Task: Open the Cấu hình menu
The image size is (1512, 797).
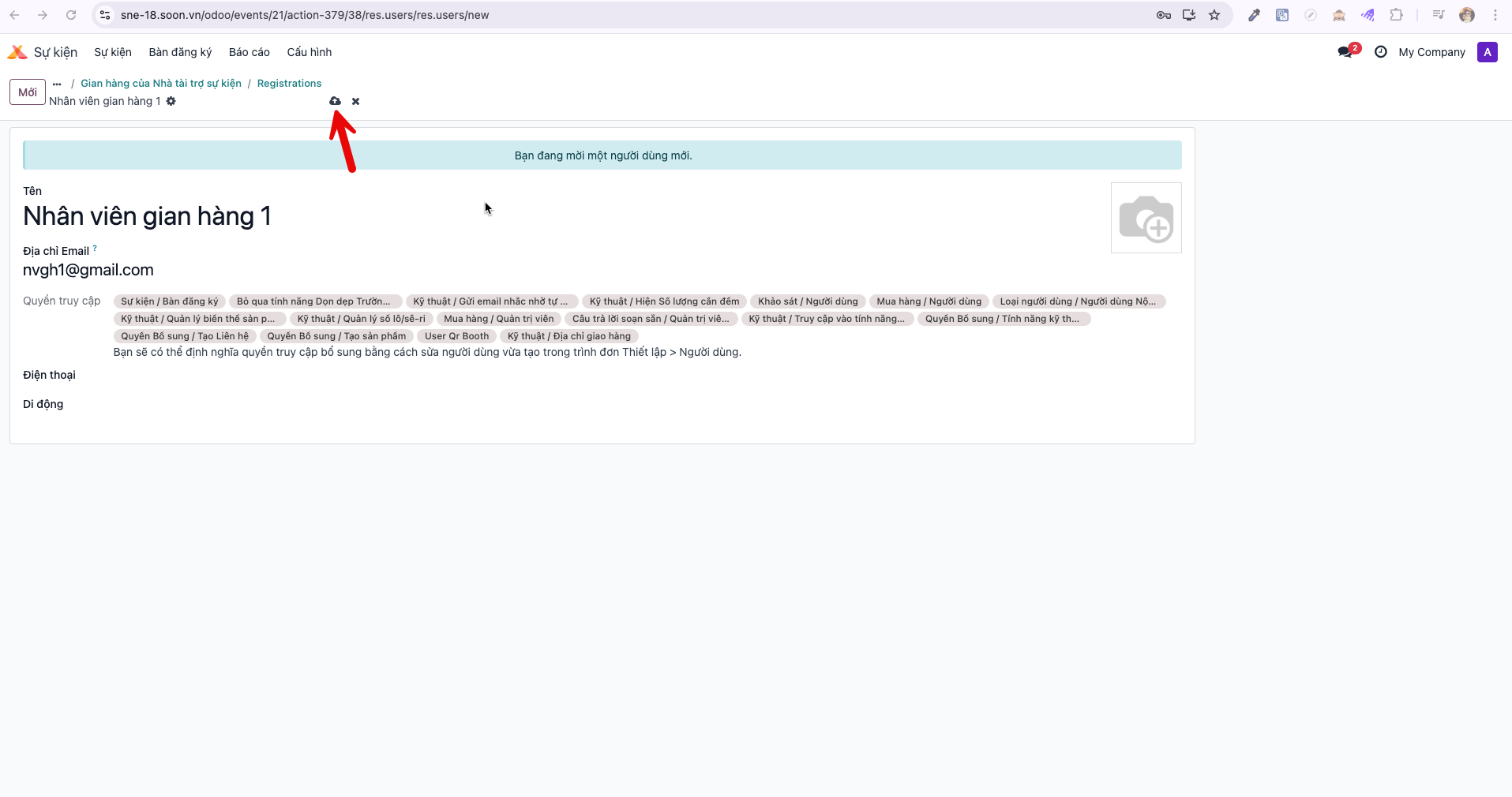Action: click(x=310, y=52)
